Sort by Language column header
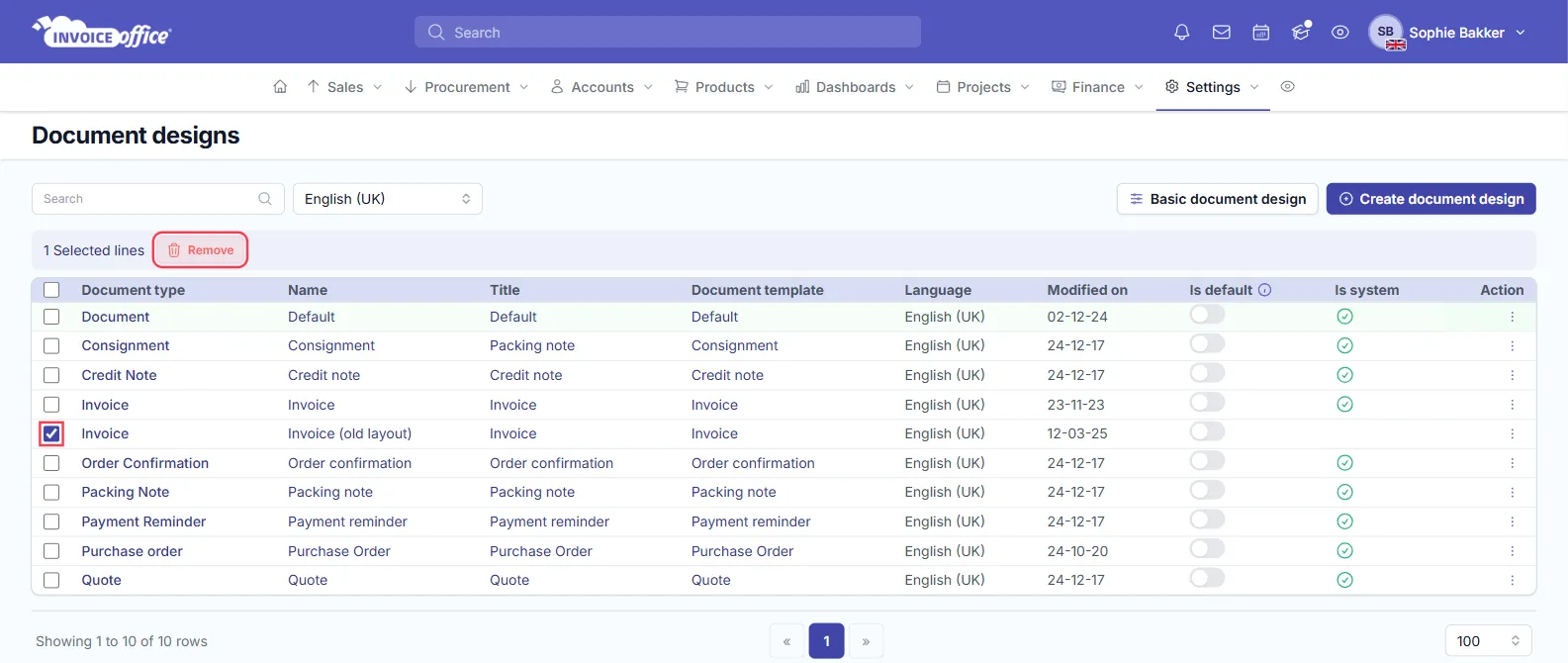 [x=938, y=290]
